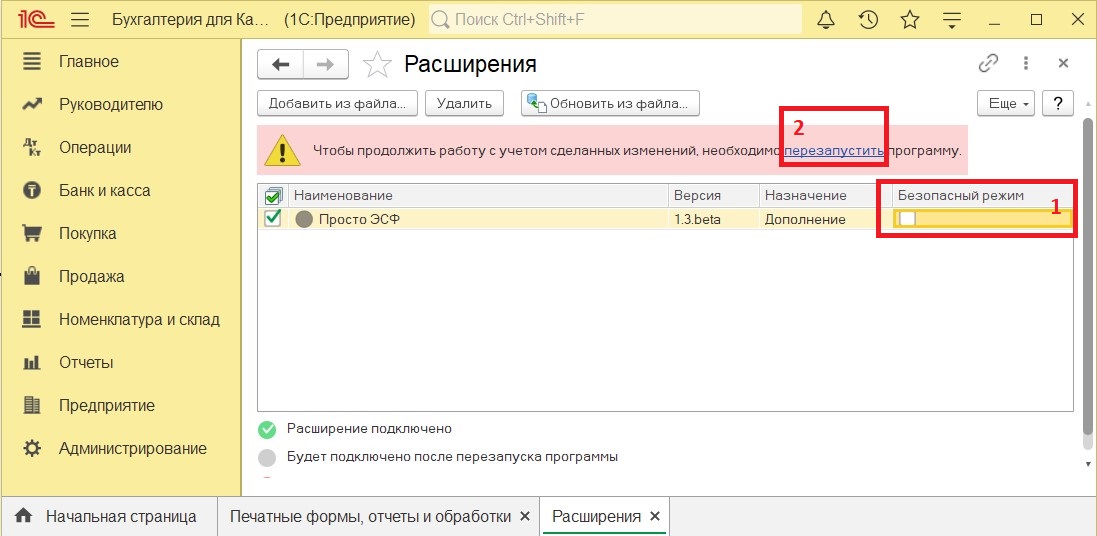Open the history clock icon
Viewport: 1097px width, 536px height.
(x=868, y=20)
